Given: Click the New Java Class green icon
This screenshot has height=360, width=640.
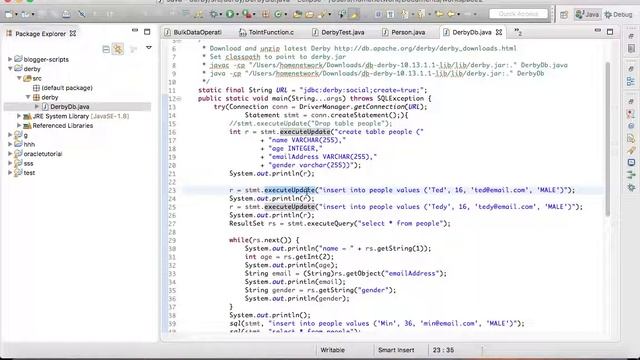Looking at the screenshot, I should (278, 14).
